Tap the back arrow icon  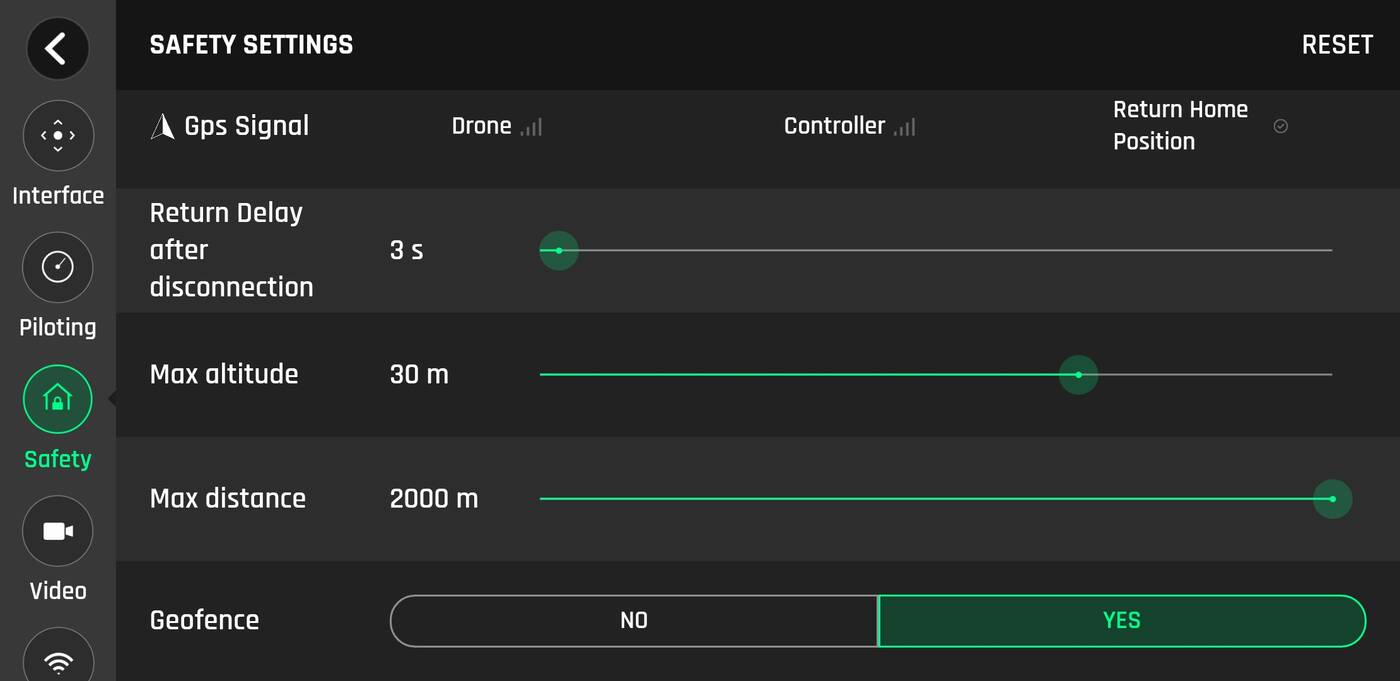[x=57, y=48]
